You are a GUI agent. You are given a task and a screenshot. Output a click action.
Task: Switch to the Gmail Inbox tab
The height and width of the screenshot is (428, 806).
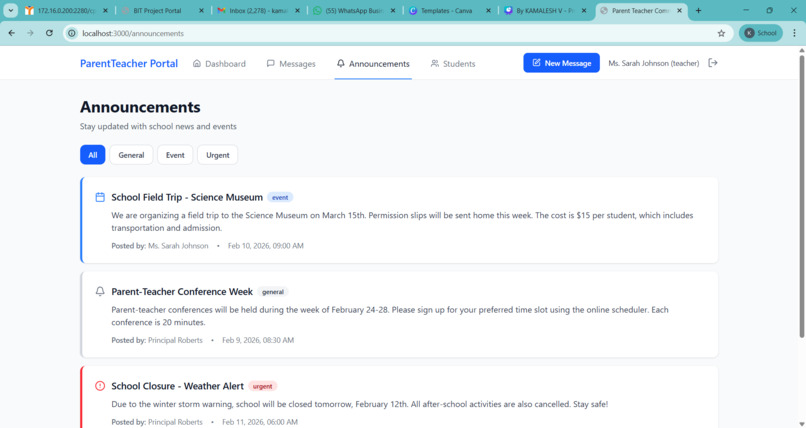point(258,10)
